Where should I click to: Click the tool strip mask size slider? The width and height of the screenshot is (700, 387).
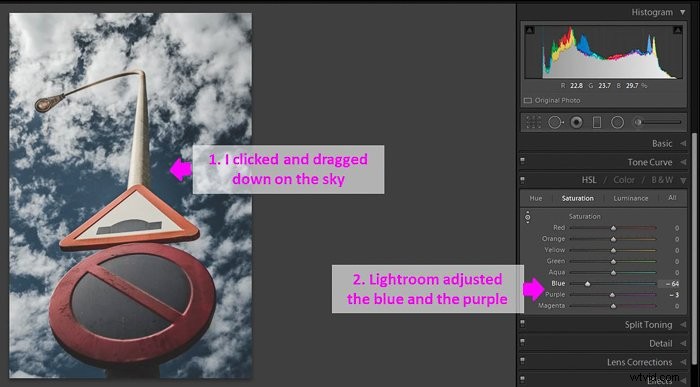click(x=658, y=122)
